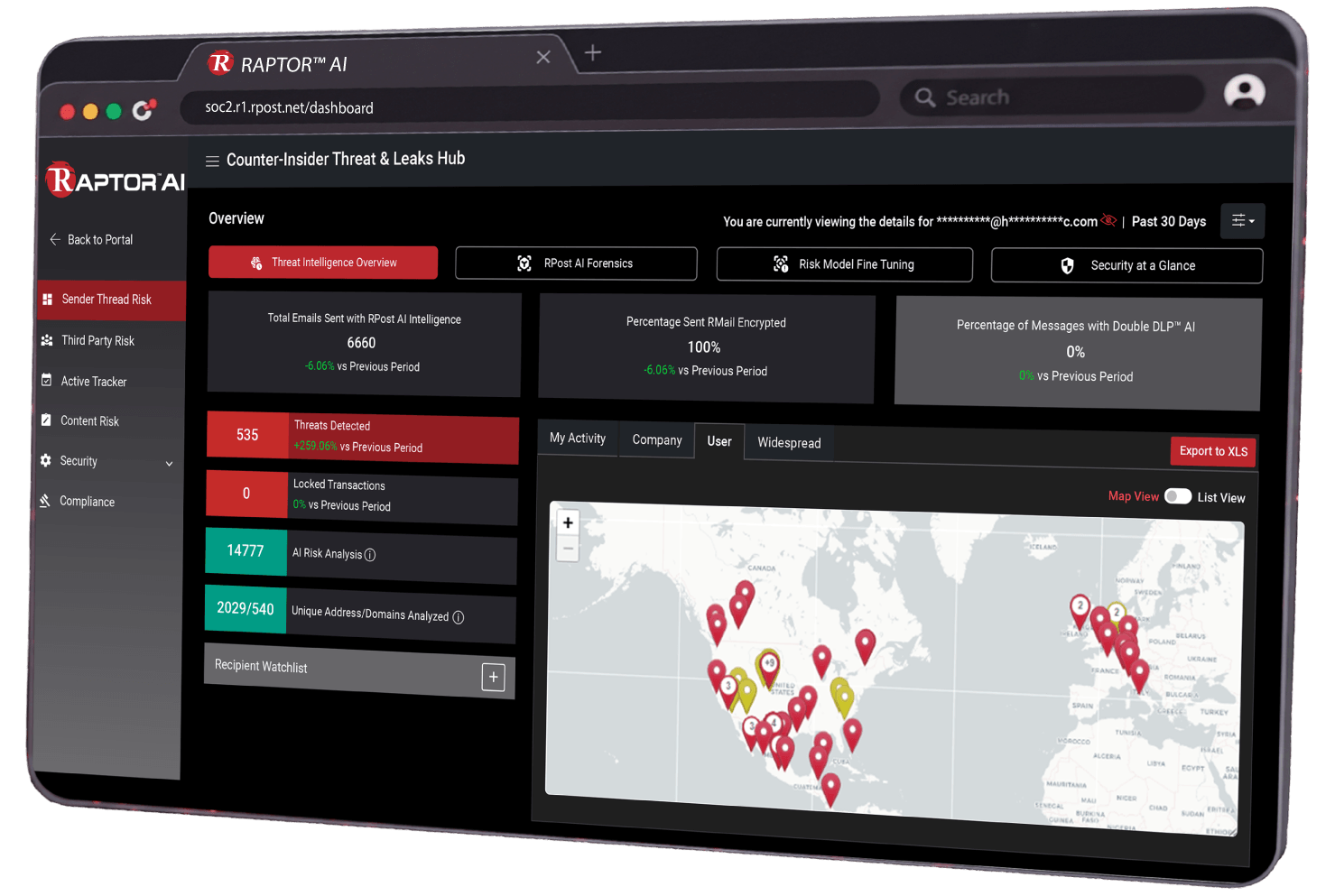Expand the Recipient Watchlist plus button

click(493, 677)
